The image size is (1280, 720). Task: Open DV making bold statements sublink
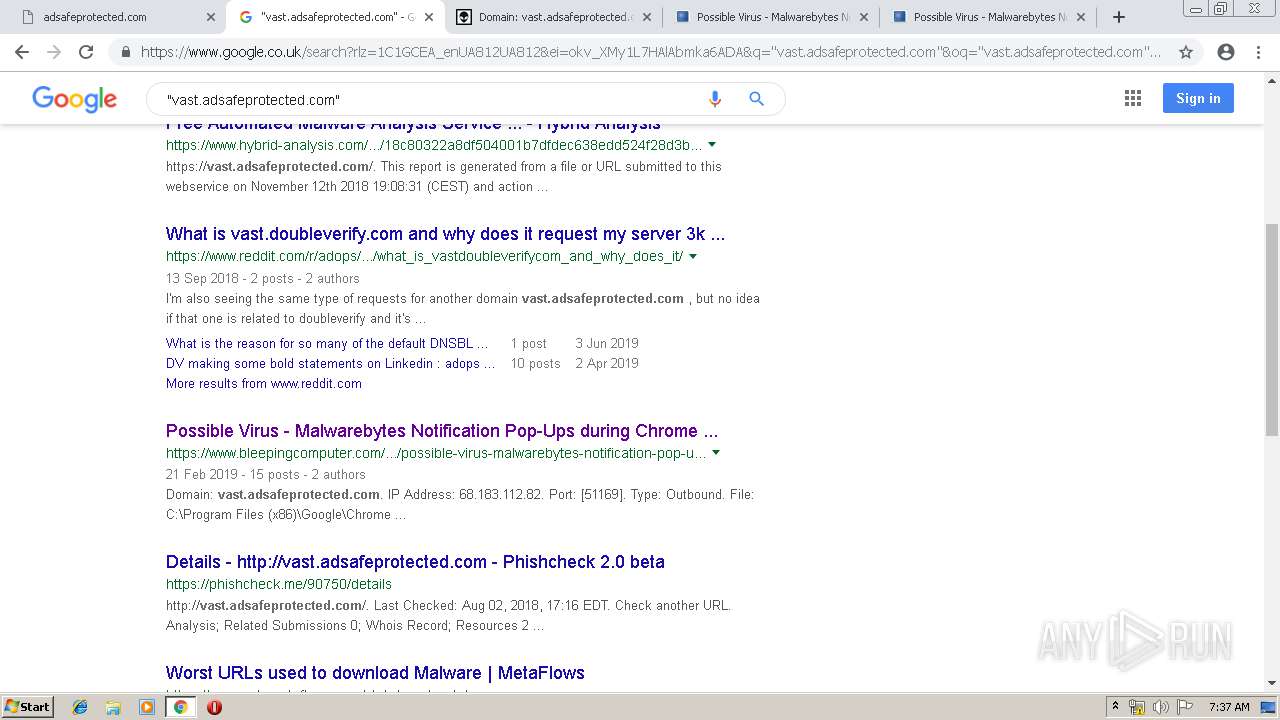330,363
